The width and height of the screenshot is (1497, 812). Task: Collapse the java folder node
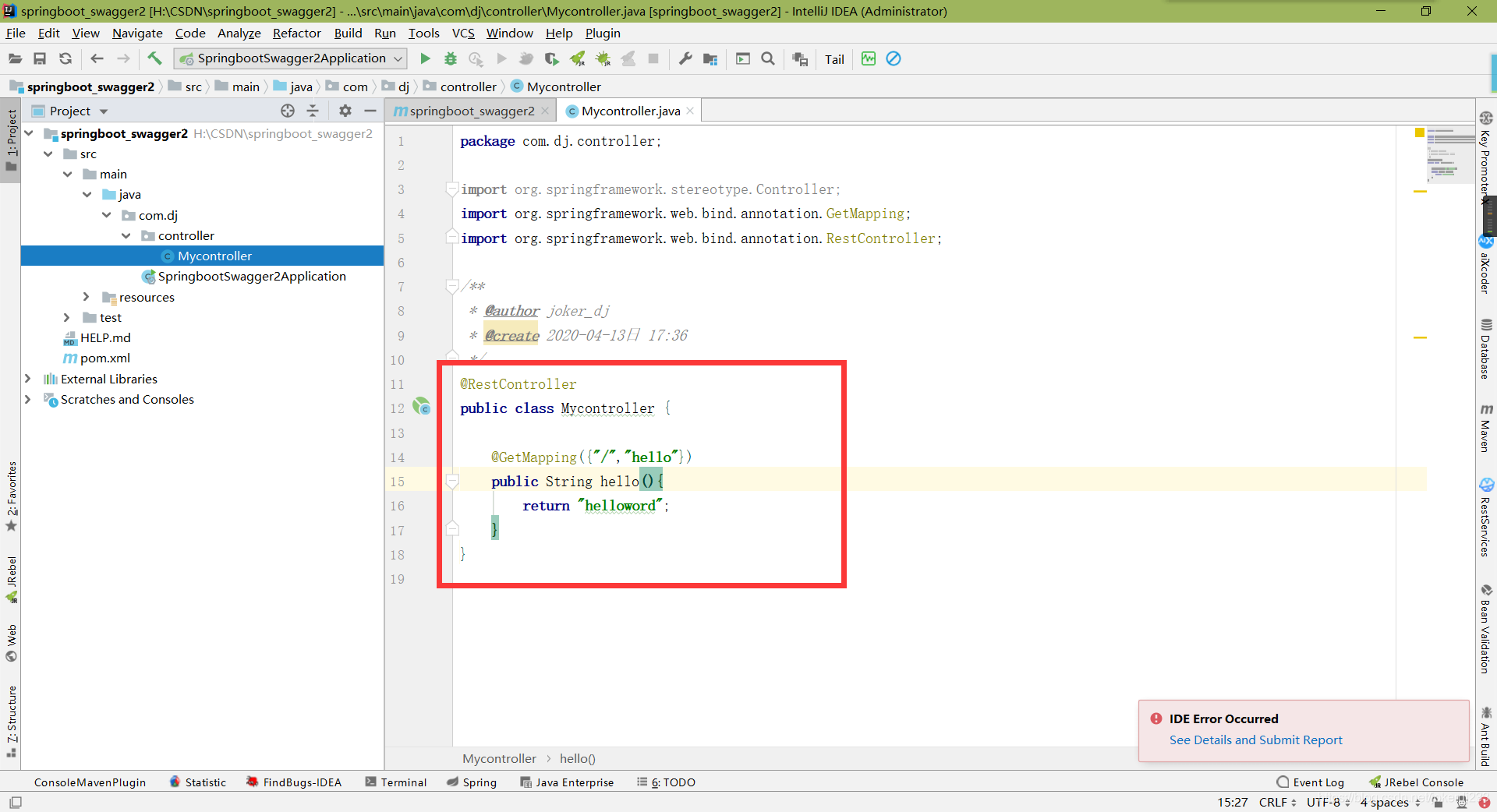(x=87, y=194)
